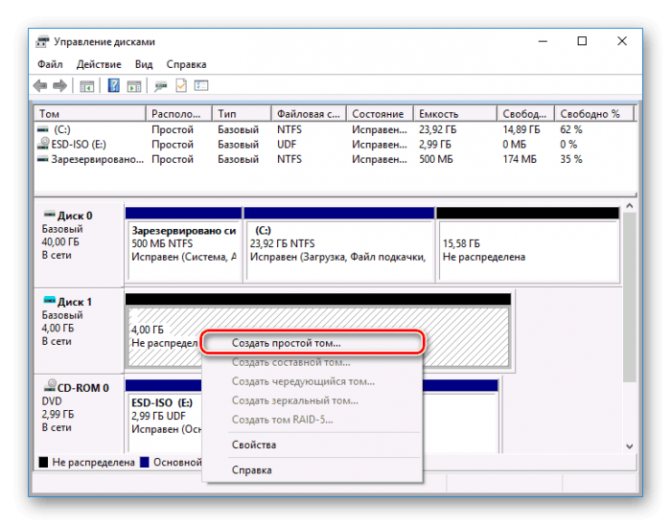Image resolution: width=671 pixels, height=525 pixels.
Task: Click the checkmark document toolbar icon
Action: 181,86
